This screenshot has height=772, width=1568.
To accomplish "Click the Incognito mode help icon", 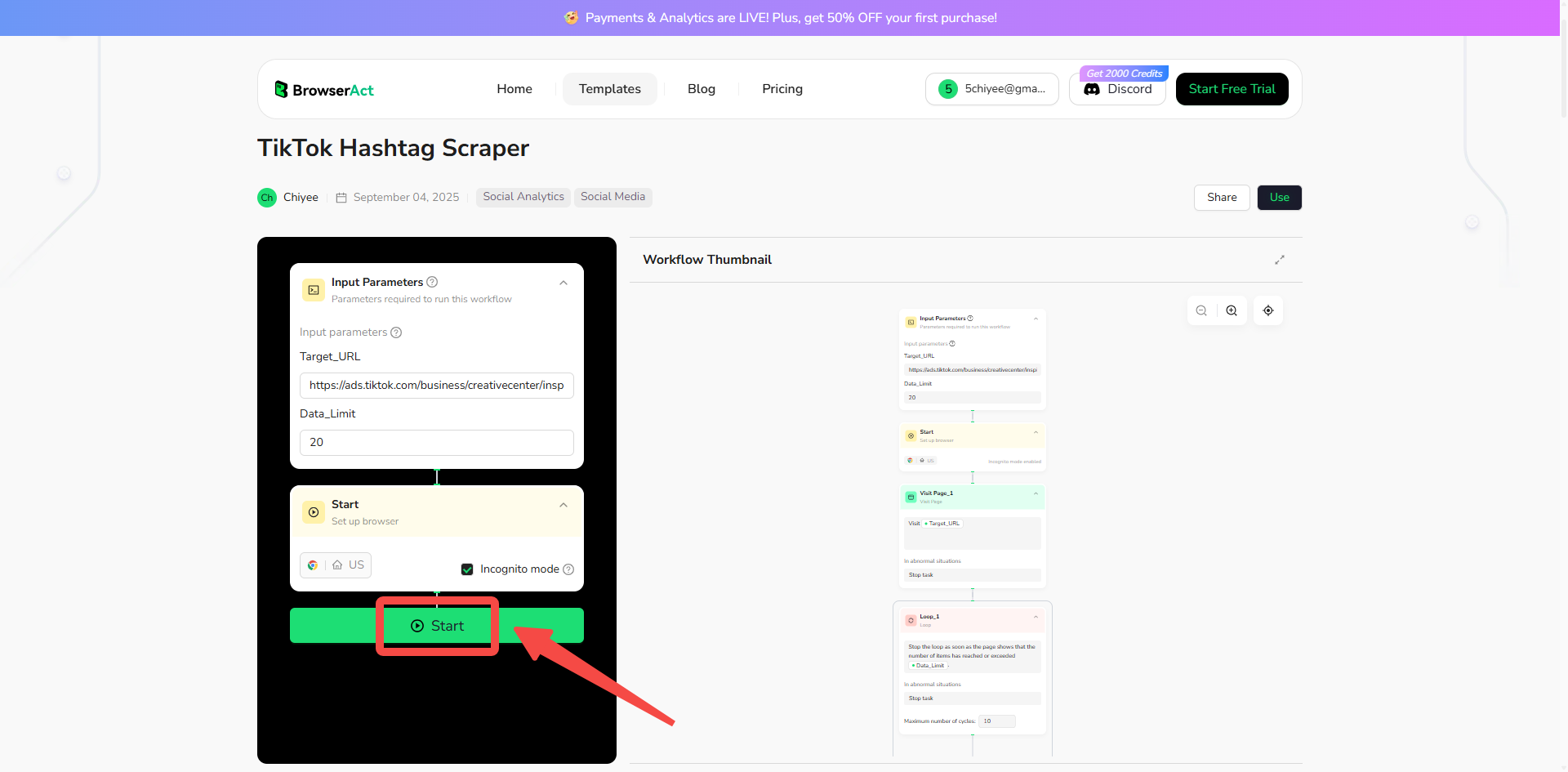I will 568,569.
